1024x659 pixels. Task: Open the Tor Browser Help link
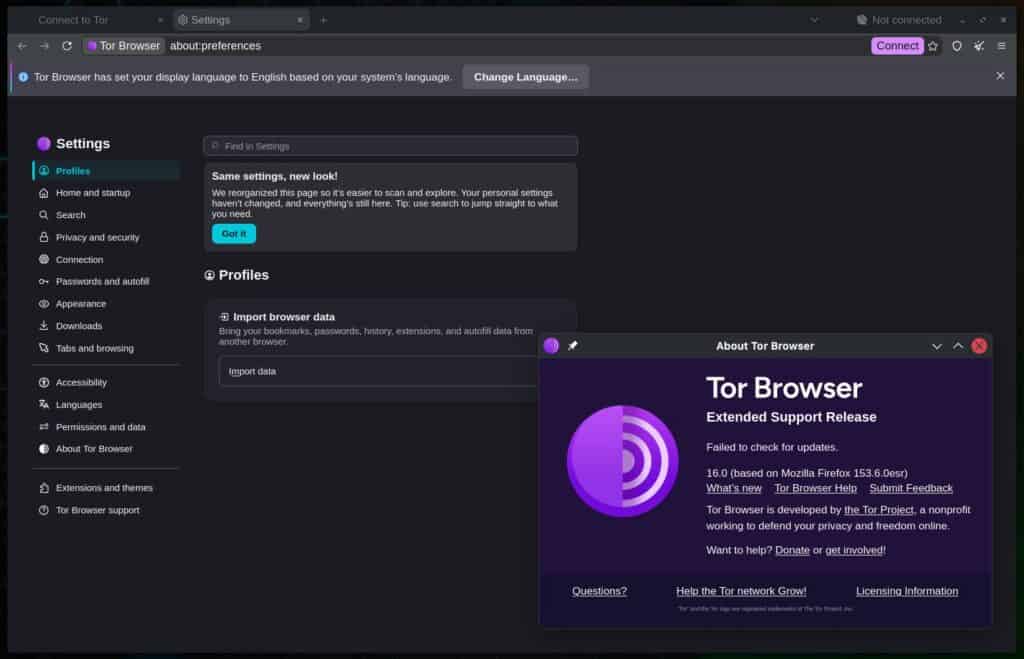pos(815,488)
